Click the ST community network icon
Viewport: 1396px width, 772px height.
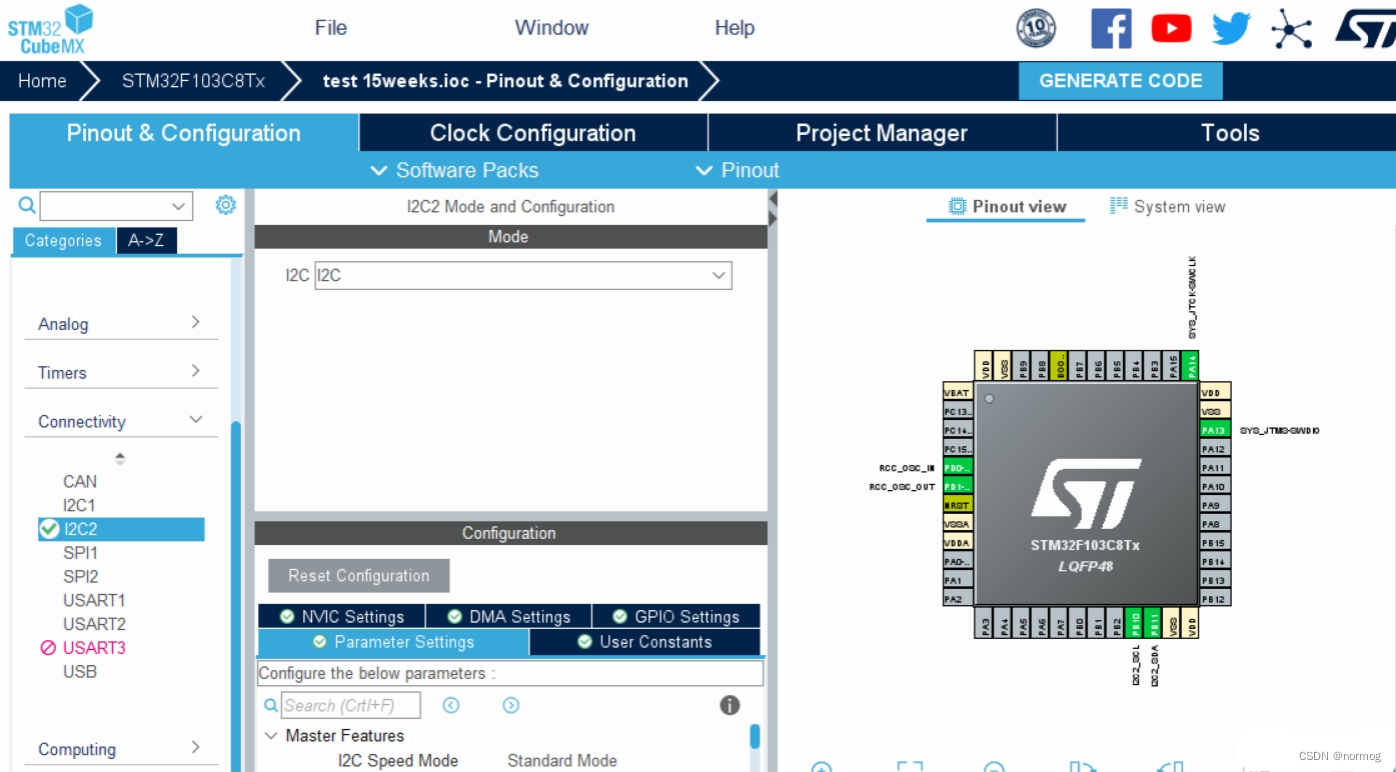pos(1291,29)
